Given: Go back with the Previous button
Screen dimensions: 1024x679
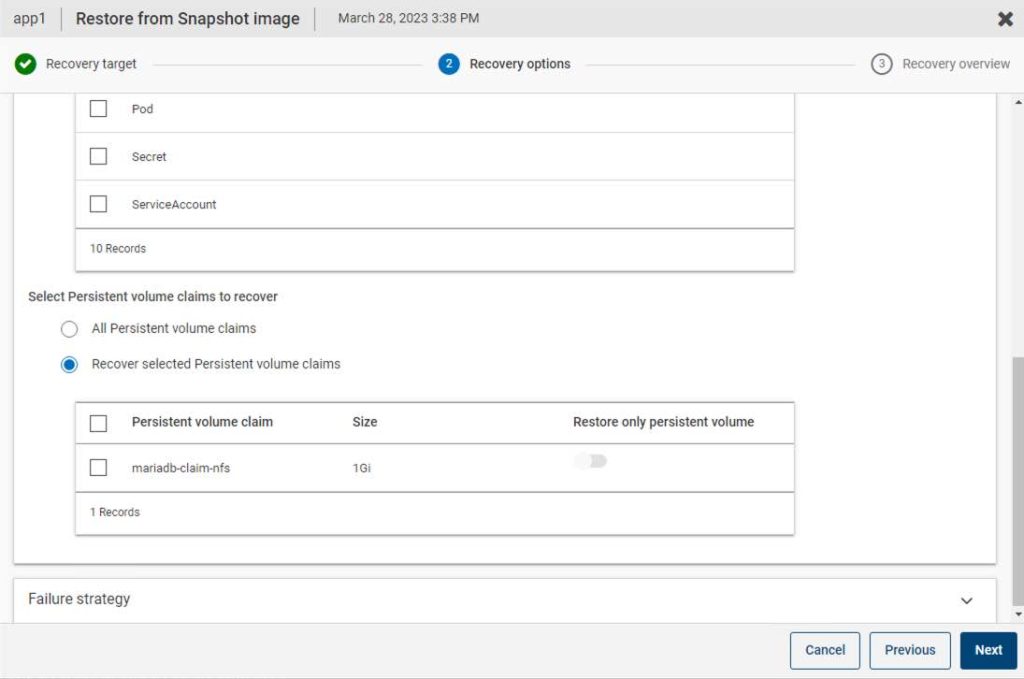Looking at the screenshot, I should click(909, 650).
